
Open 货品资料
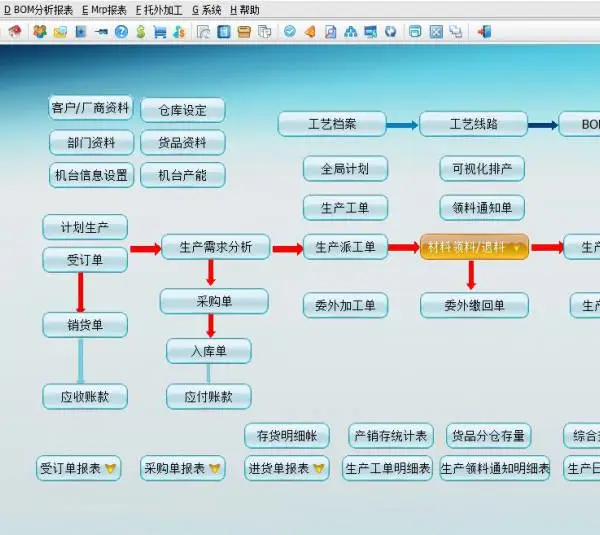click(183, 143)
